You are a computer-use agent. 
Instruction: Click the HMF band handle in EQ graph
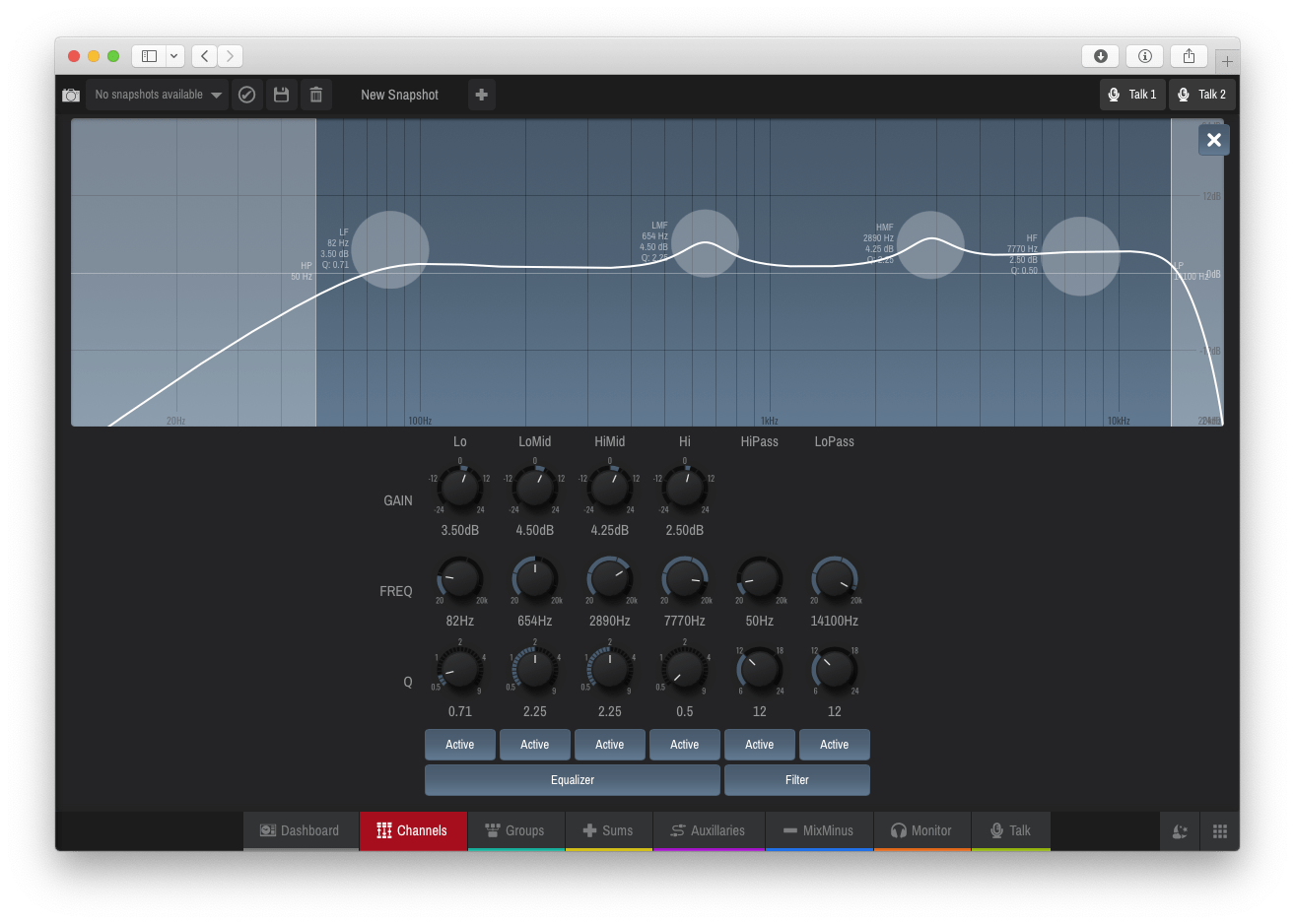930,245
